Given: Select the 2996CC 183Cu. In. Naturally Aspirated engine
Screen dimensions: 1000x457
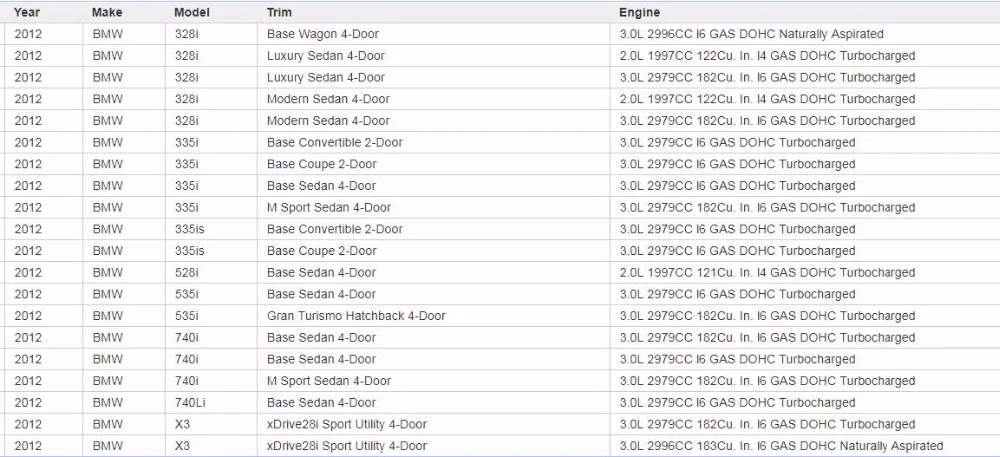Looking at the screenshot, I should click(805, 446).
